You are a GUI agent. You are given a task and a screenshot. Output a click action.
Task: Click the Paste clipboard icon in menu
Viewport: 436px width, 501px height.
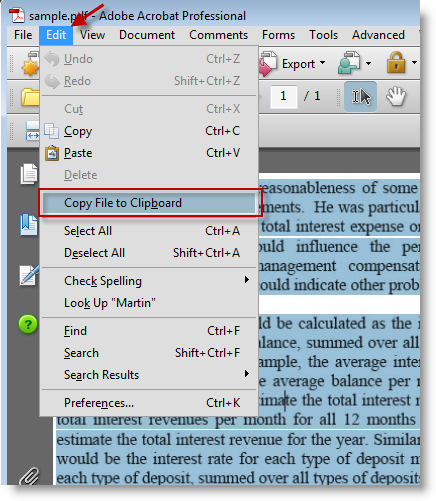pos(52,153)
